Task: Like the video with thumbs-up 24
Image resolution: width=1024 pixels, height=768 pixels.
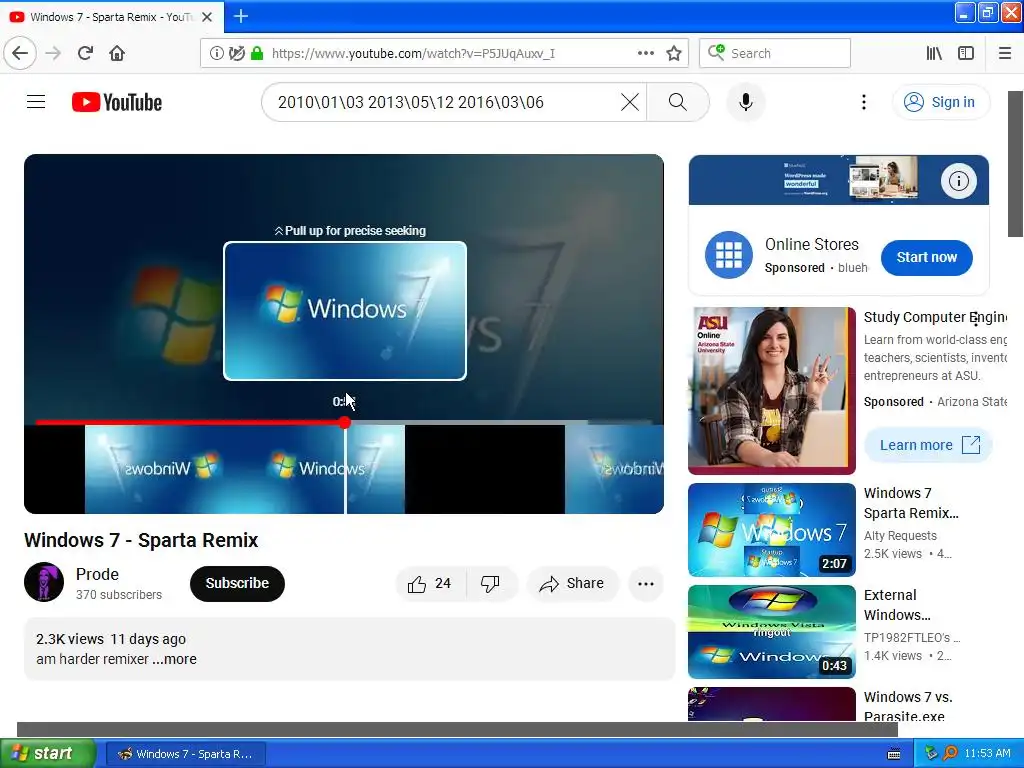Action: (x=430, y=583)
